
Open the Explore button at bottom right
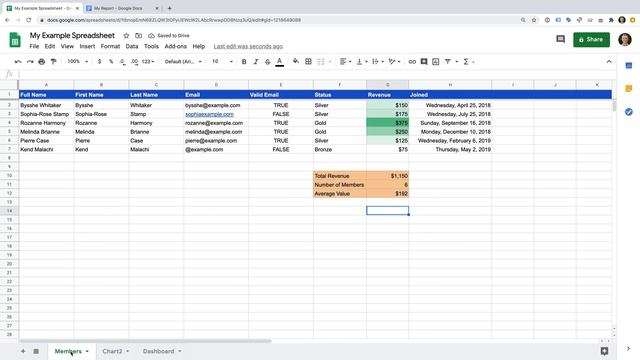click(604, 351)
